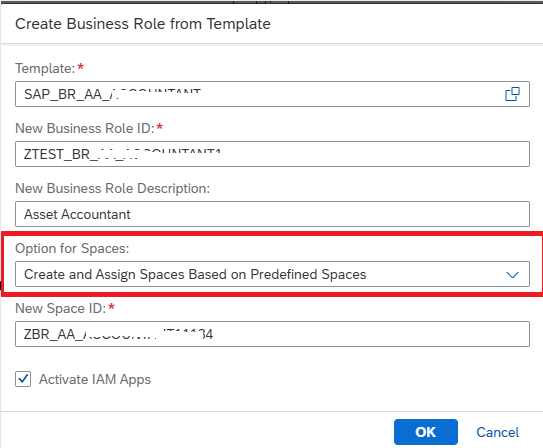Open value help icon in Template field
Viewport: 543px width, 448px height.
tap(512, 94)
